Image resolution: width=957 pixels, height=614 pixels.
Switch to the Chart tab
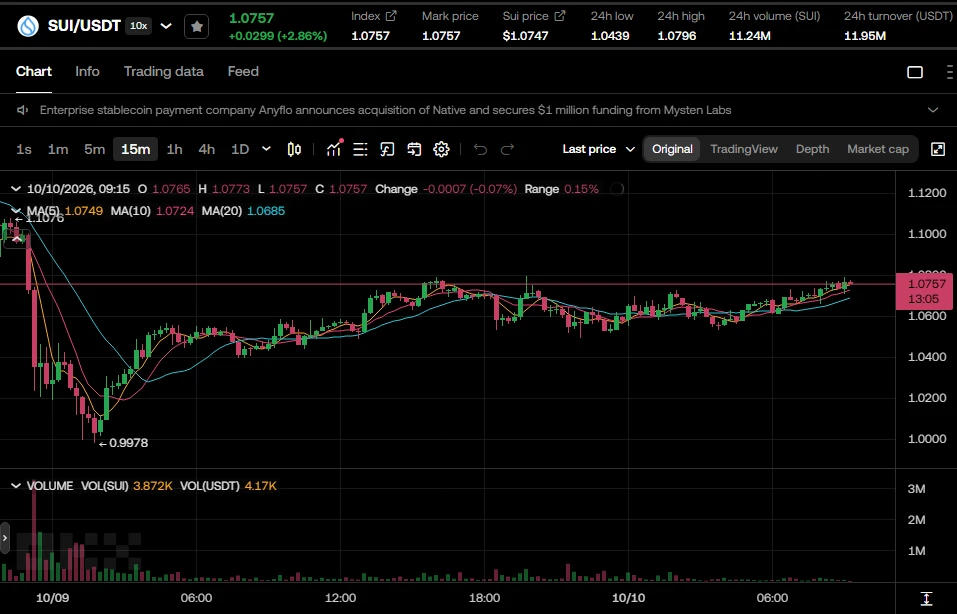[34, 71]
